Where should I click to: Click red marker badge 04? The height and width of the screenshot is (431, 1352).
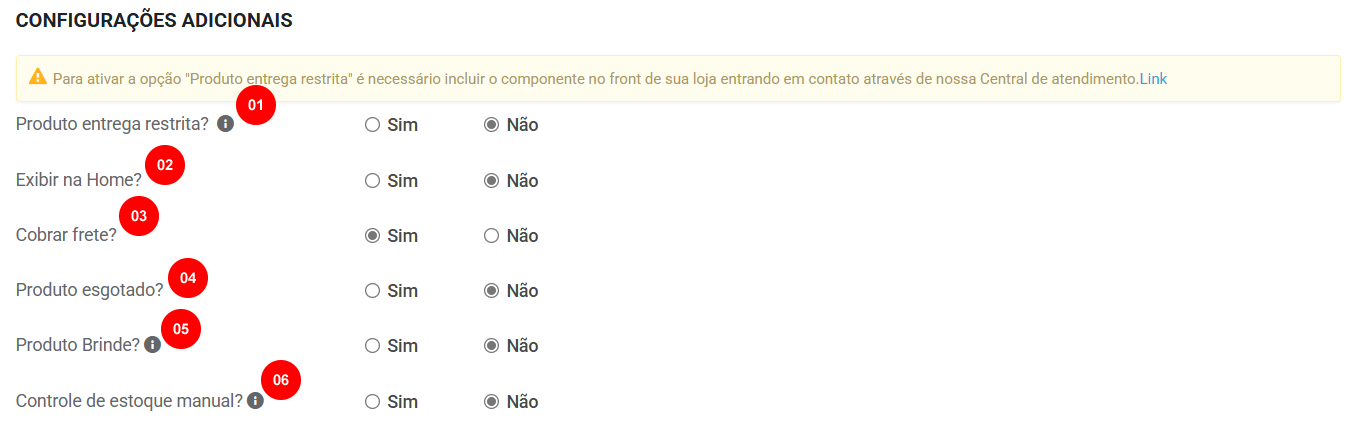[188, 277]
